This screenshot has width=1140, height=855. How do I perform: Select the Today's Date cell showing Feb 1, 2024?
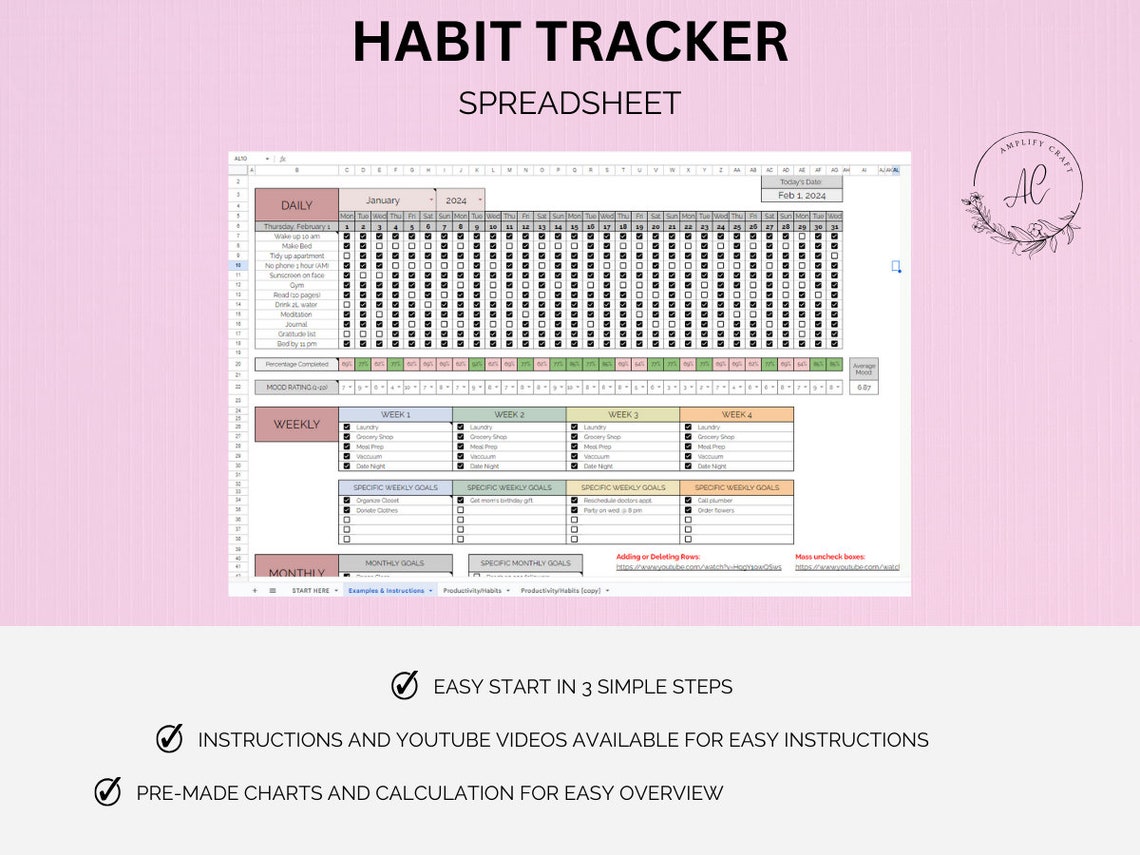(800, 194)
